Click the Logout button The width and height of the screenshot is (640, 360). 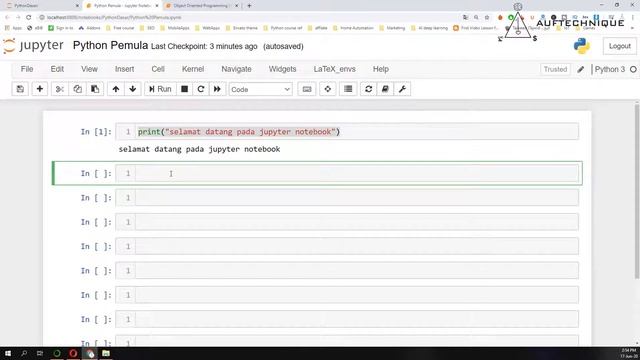tap(620, 46)
